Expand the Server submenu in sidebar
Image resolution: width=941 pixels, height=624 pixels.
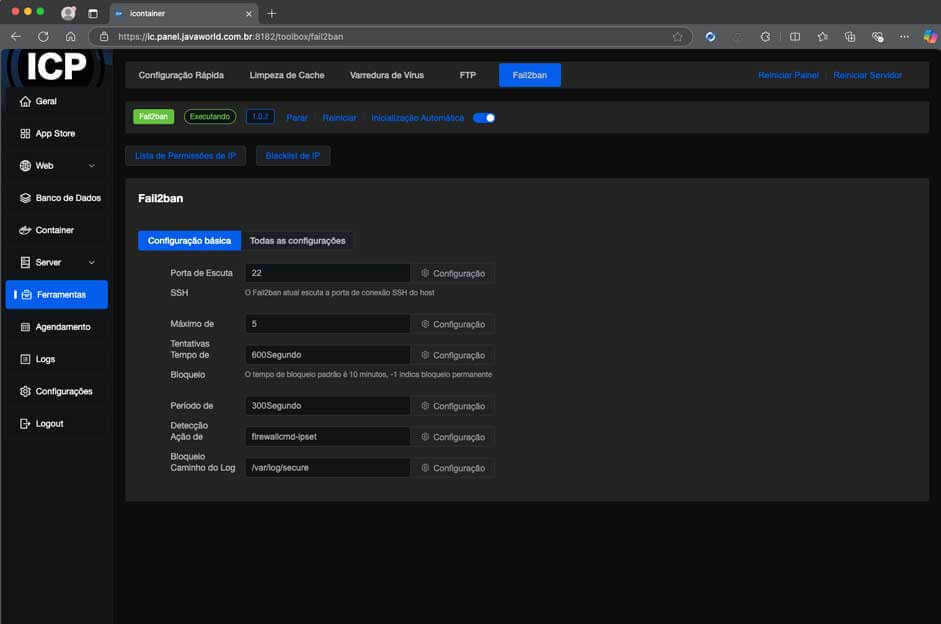92,263
